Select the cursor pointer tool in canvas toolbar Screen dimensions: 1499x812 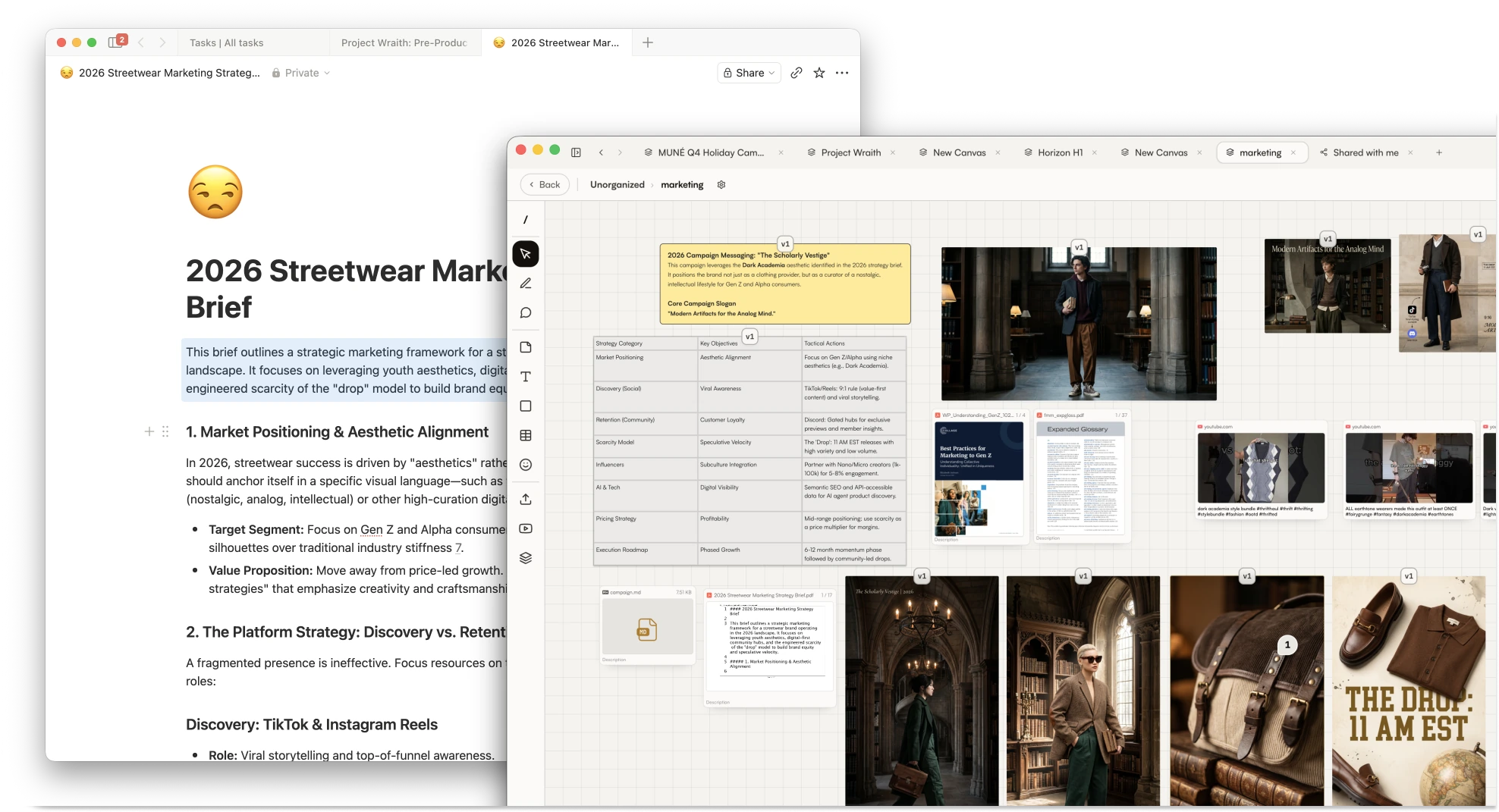click(x=526, y=254)
